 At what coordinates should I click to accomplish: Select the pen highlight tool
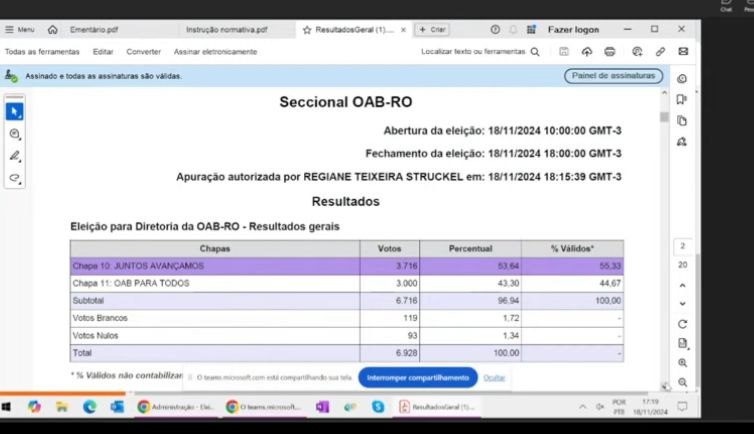[x=14, y=156]
